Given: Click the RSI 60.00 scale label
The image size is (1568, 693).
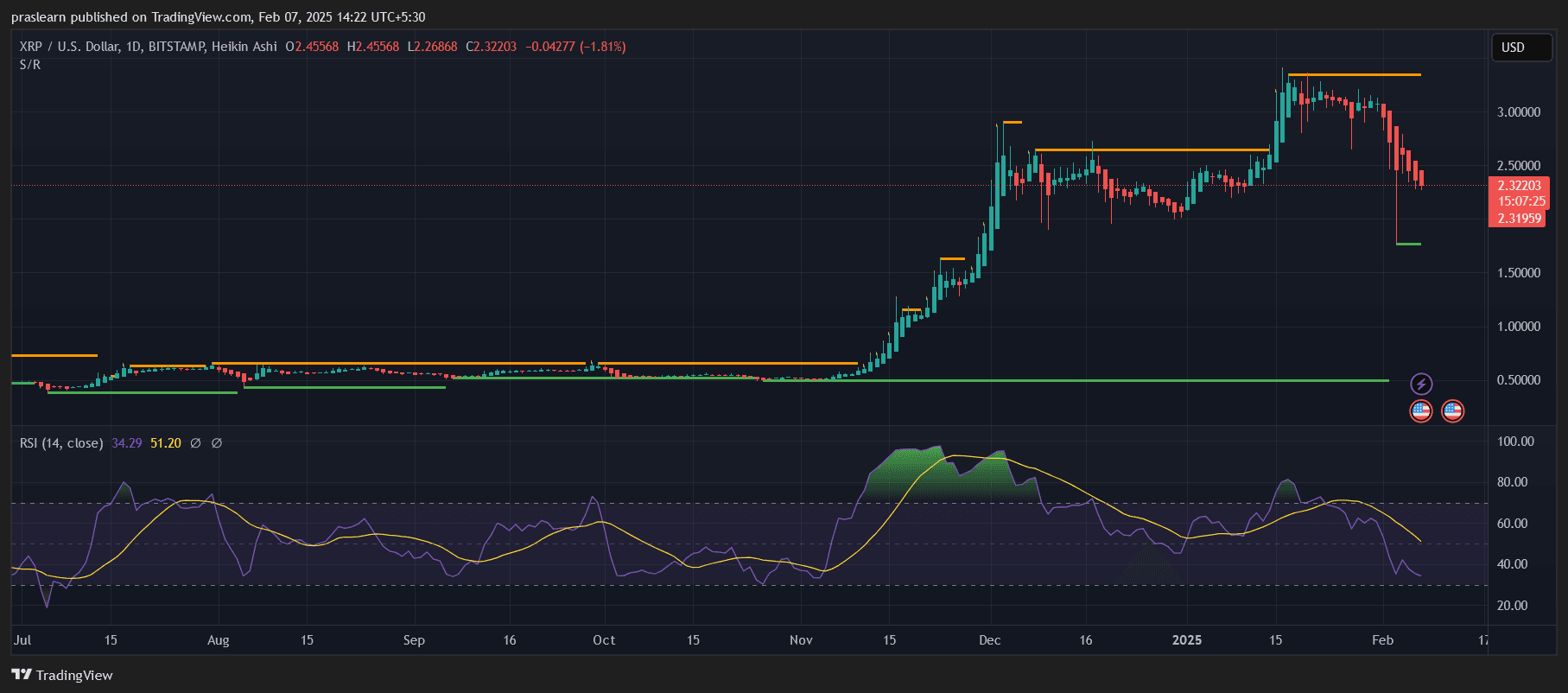Looking at the screenshot, I should [1512, 524].
